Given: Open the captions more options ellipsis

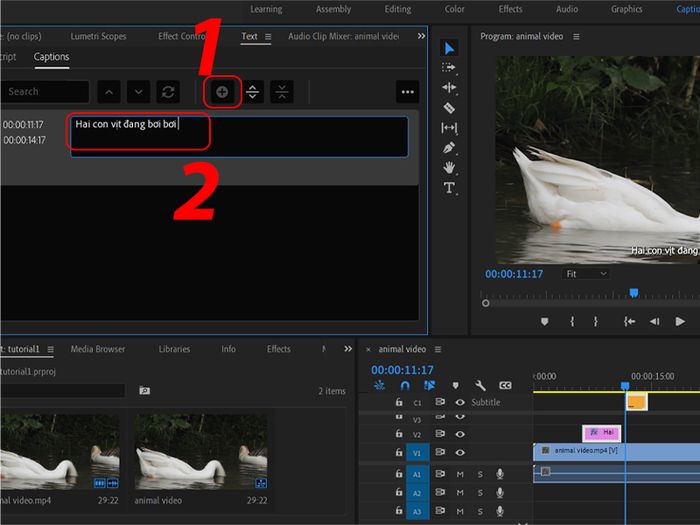Looking at the screenshot, I should click(407, 92).
